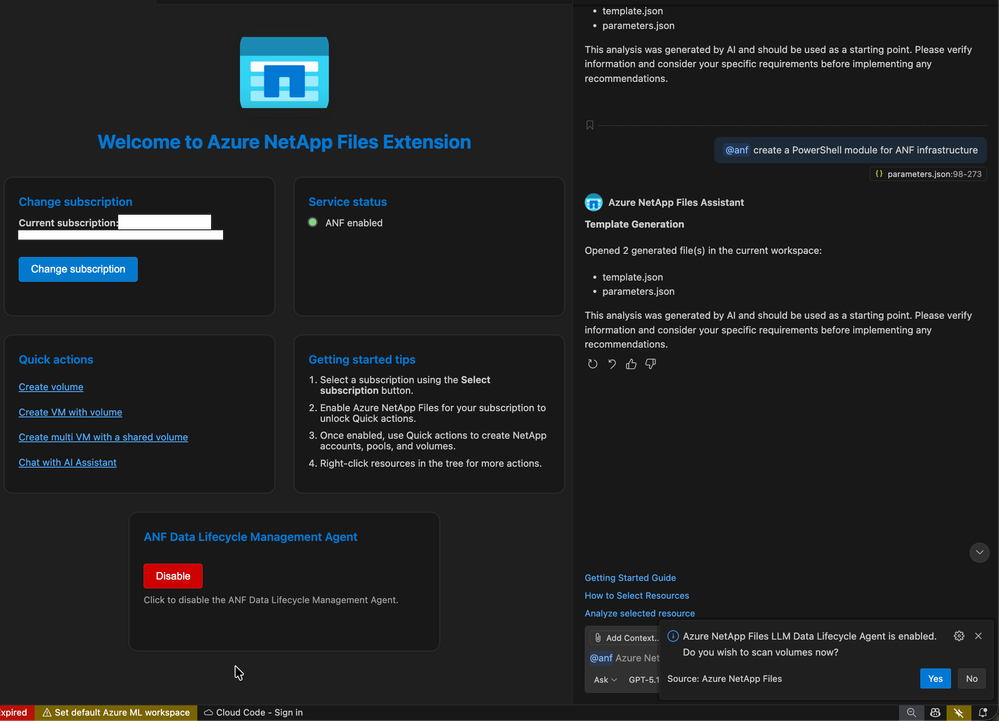Click the scroll-to-bottom chevron in chat
Screen dimensions: 999x721
pos(979,552)
